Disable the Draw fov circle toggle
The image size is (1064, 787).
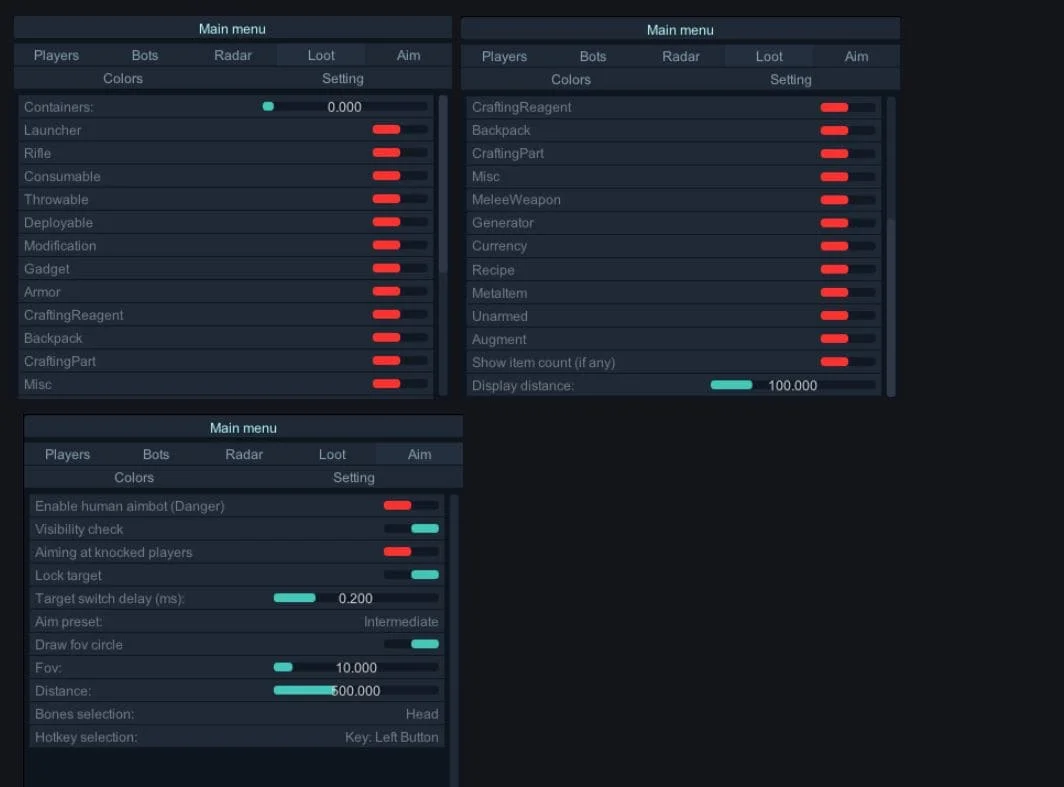point(410,644)
